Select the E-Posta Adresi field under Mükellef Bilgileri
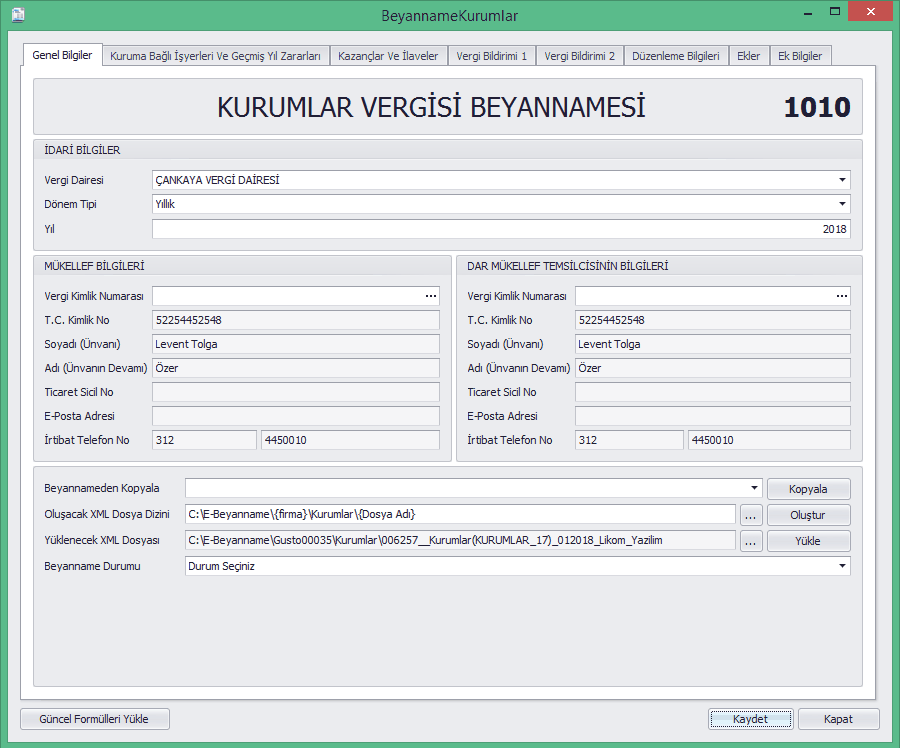 294,415
